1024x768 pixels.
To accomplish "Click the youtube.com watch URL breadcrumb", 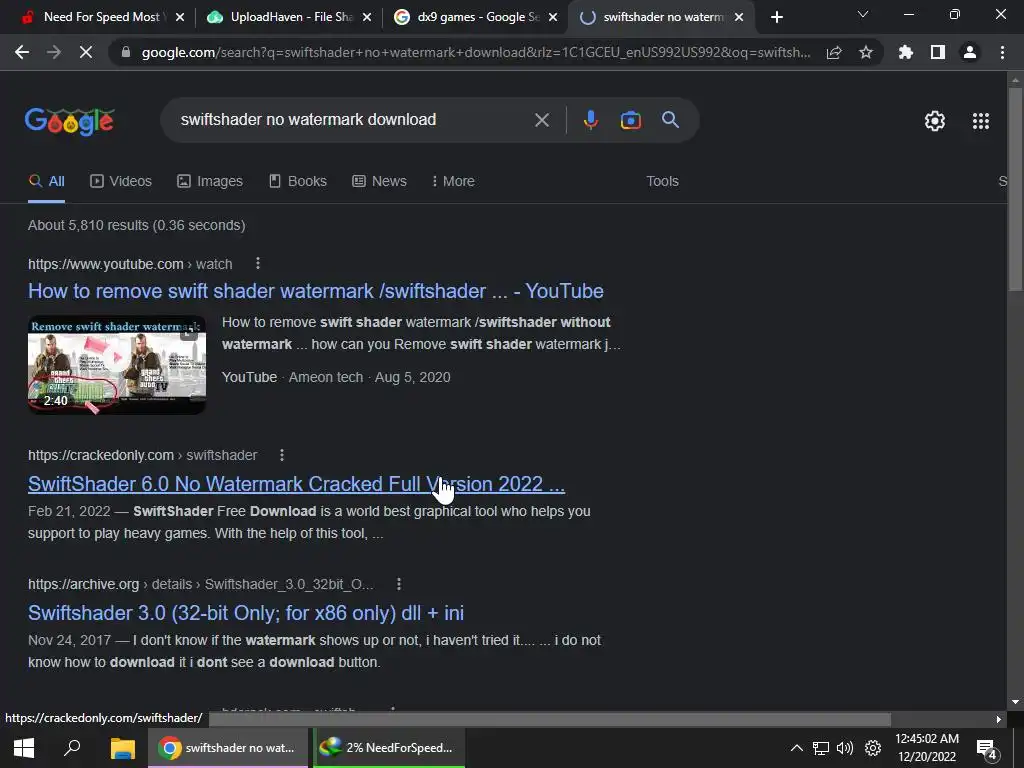I will (x=130, y=264).
